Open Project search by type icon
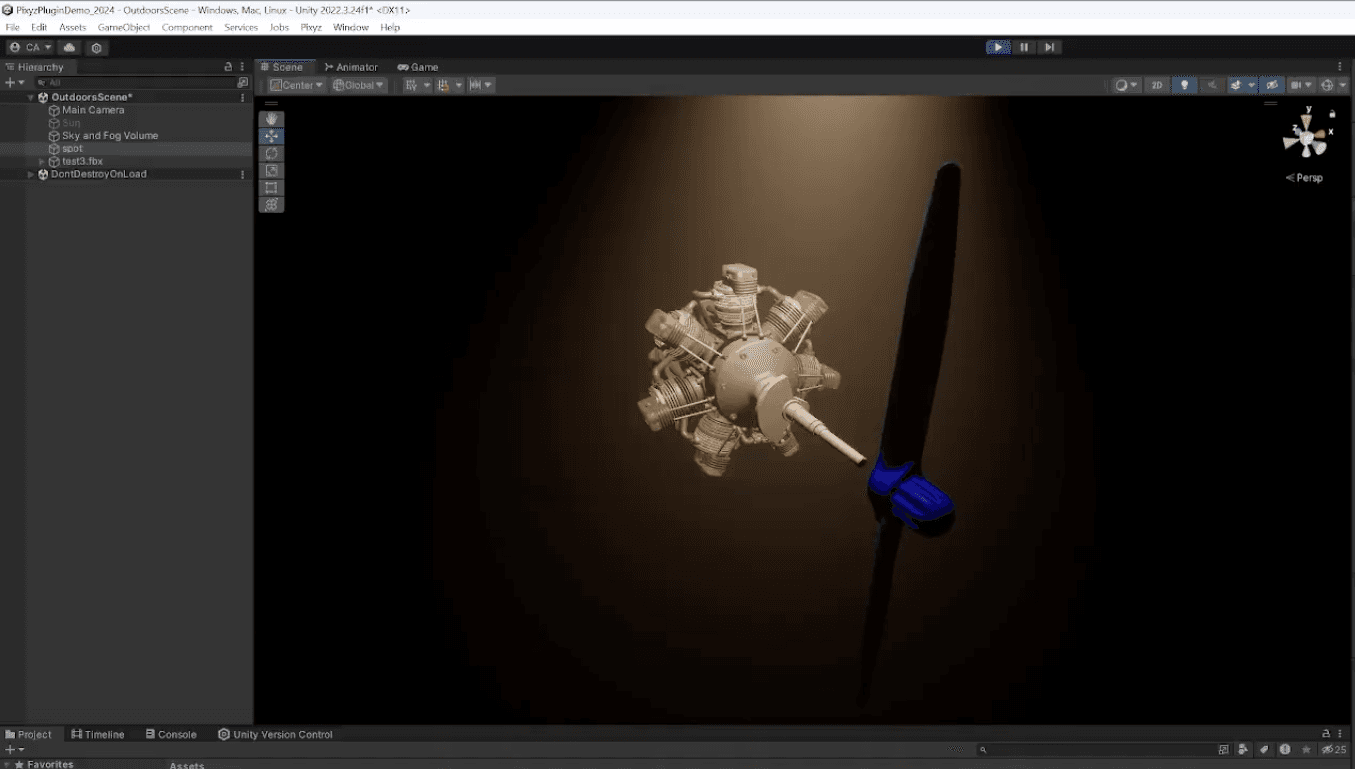The height and width of the screenshot is (769, 1355). [1243, 749]
